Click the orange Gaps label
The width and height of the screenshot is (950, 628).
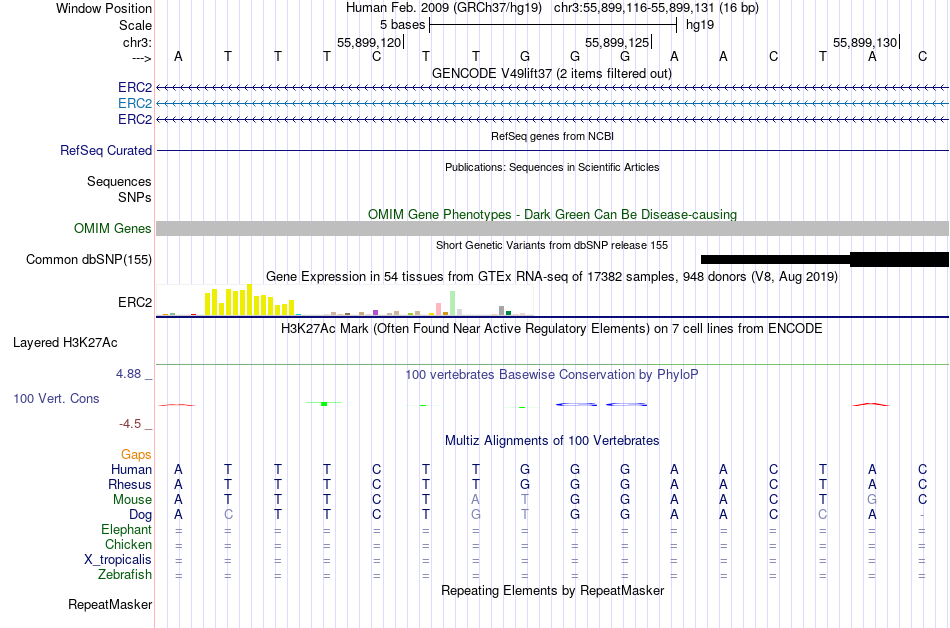(x=136, y=454)
